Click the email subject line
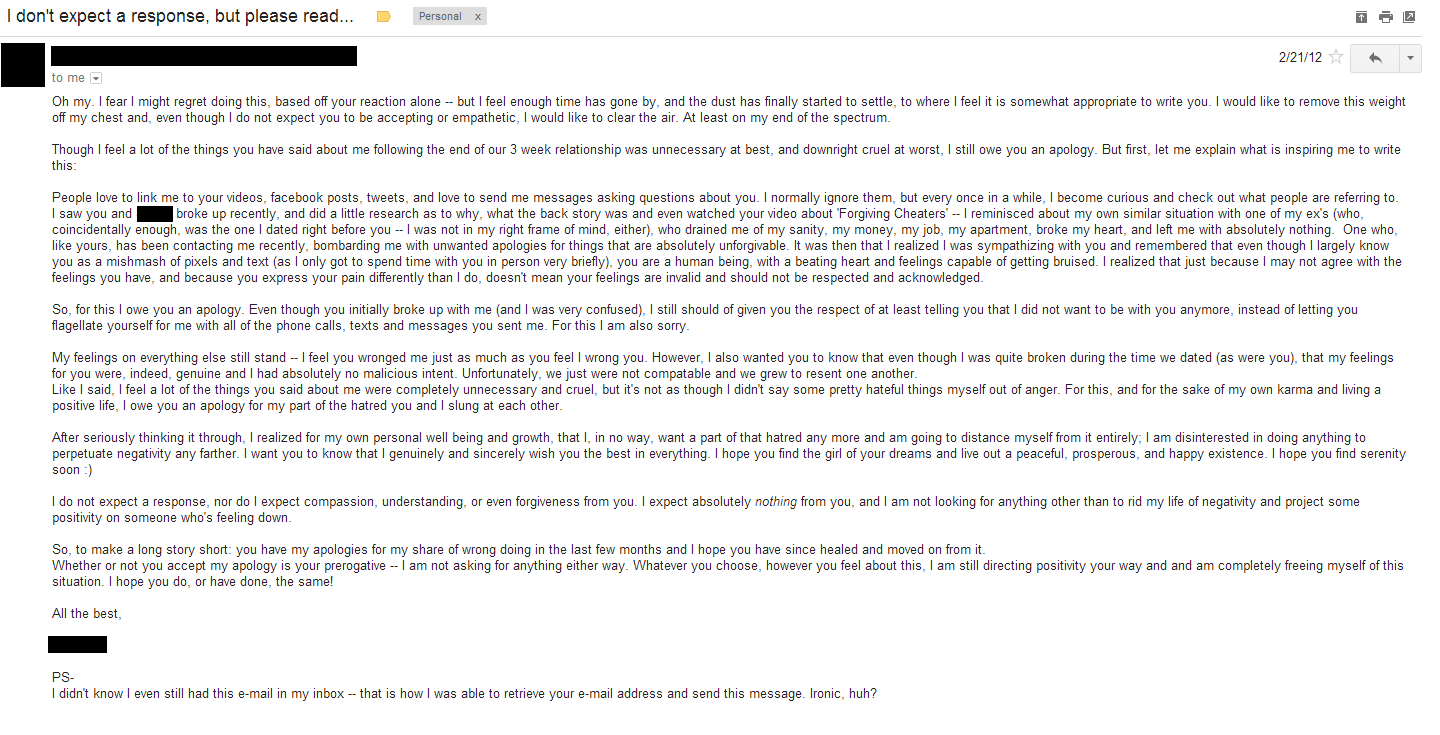1440x735 pixels. click(180, 17)
